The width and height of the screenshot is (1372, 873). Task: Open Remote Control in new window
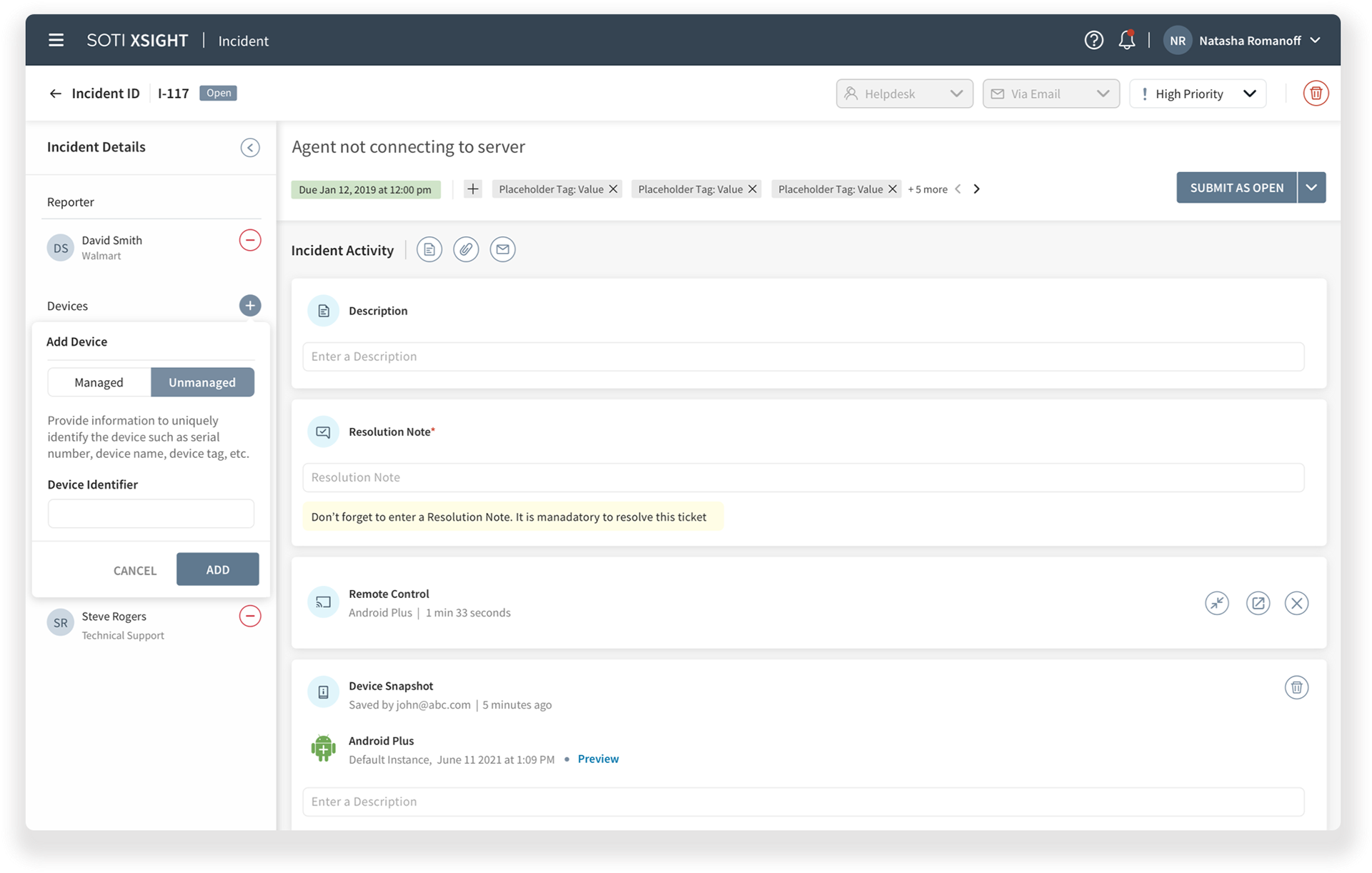pyautogui.click(x=1258, y=603)
